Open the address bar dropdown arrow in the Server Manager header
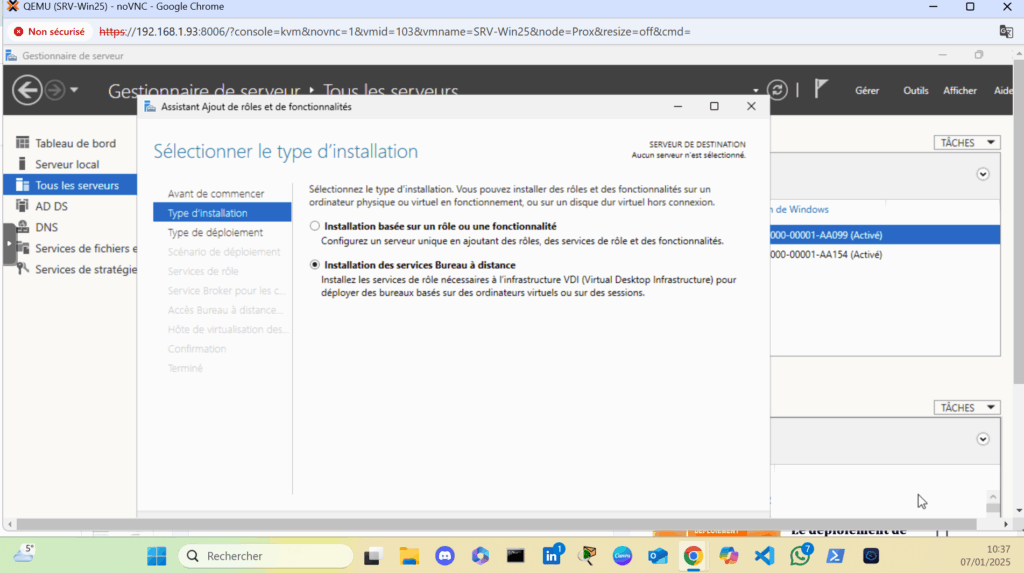This screenshot has height=573, width=1024. click(756, 91)
